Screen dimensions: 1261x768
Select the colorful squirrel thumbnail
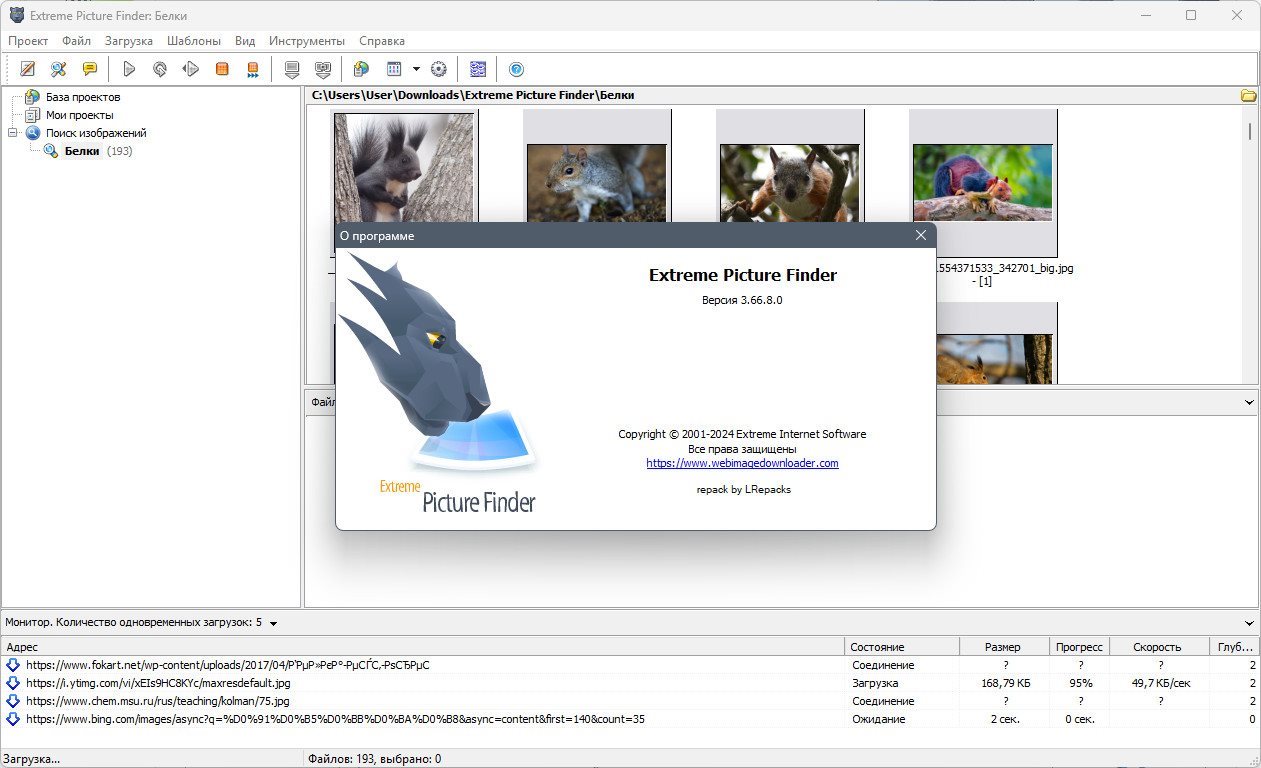982,182
